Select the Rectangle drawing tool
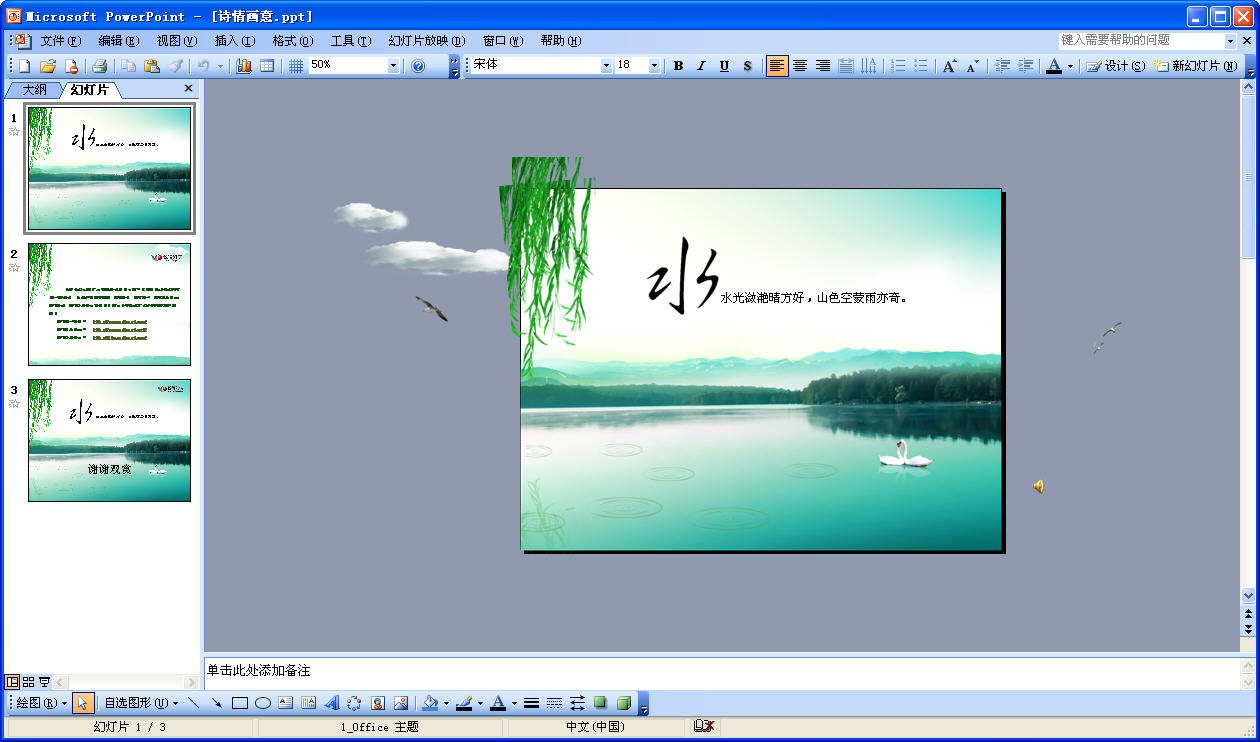This screenshot has height=742, width=1260. [240, 703]
